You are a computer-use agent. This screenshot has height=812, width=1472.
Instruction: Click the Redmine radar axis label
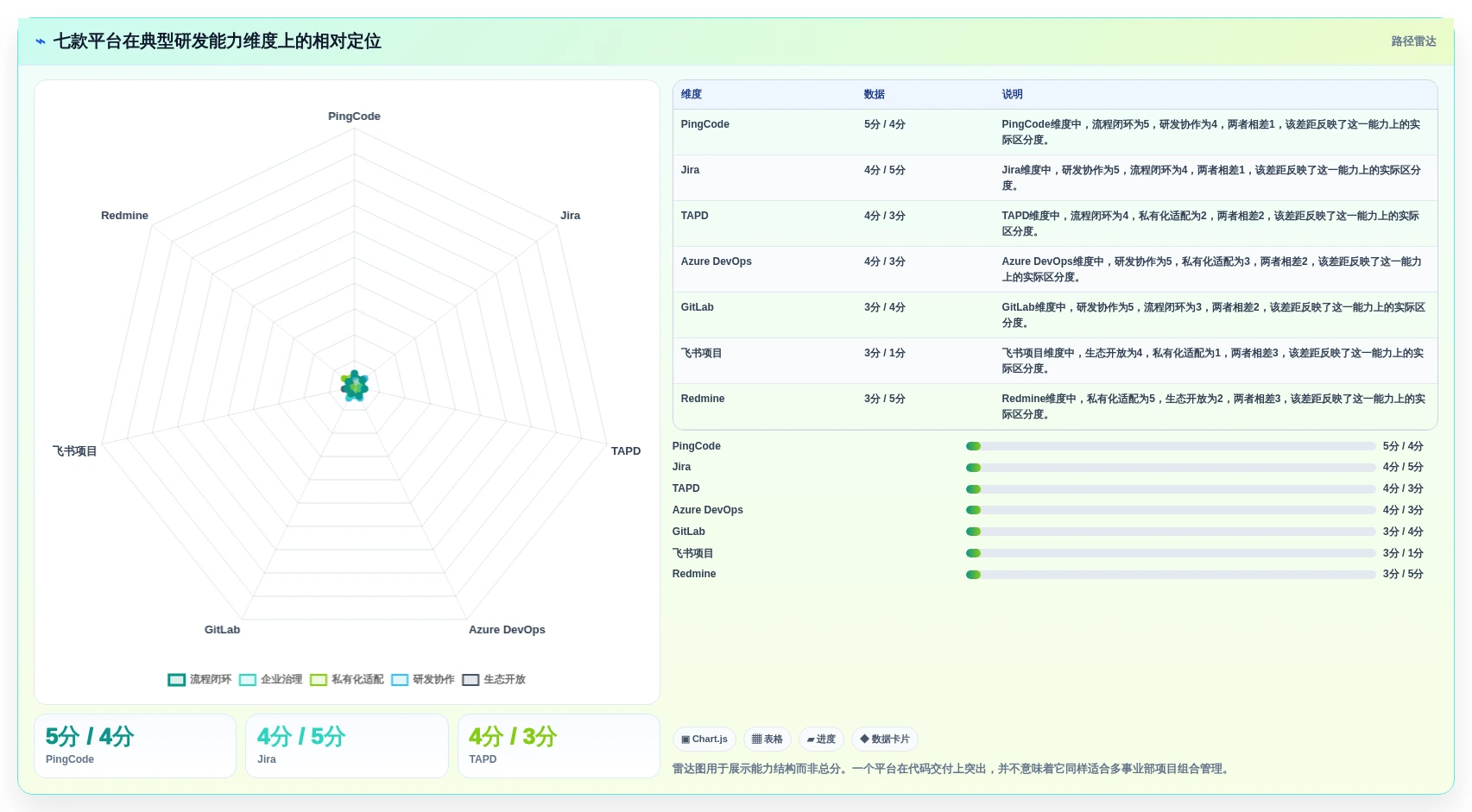coord(124,216)
